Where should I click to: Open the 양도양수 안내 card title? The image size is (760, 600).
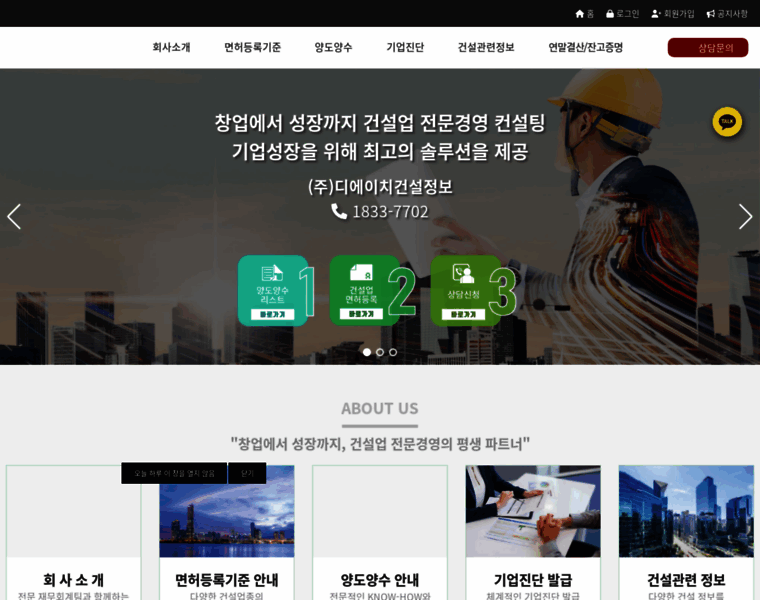pyautogui.click(x=380, y=580)
